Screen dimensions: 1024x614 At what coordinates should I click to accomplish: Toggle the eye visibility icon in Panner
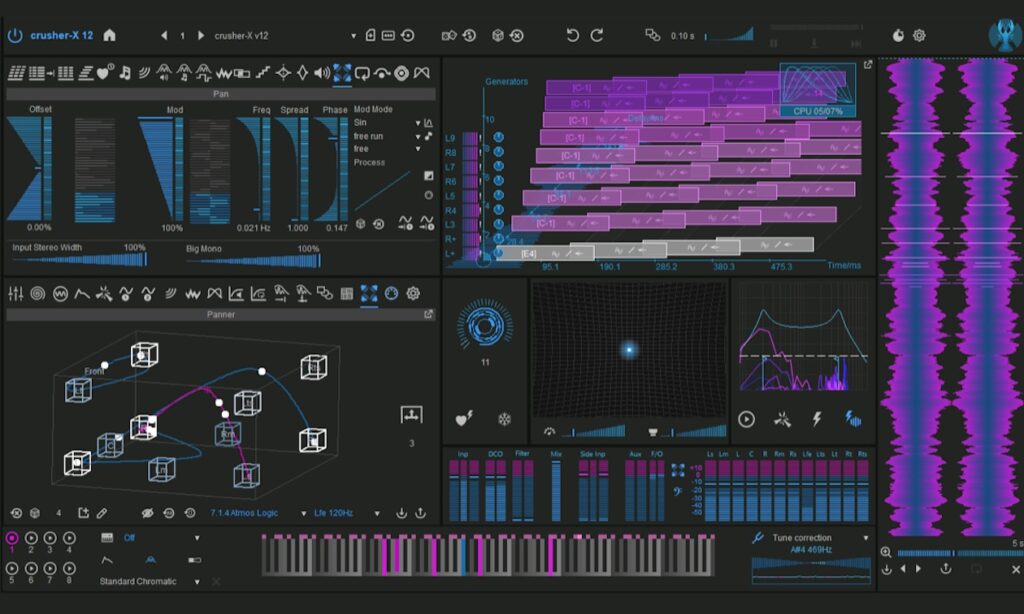point(148,513)
